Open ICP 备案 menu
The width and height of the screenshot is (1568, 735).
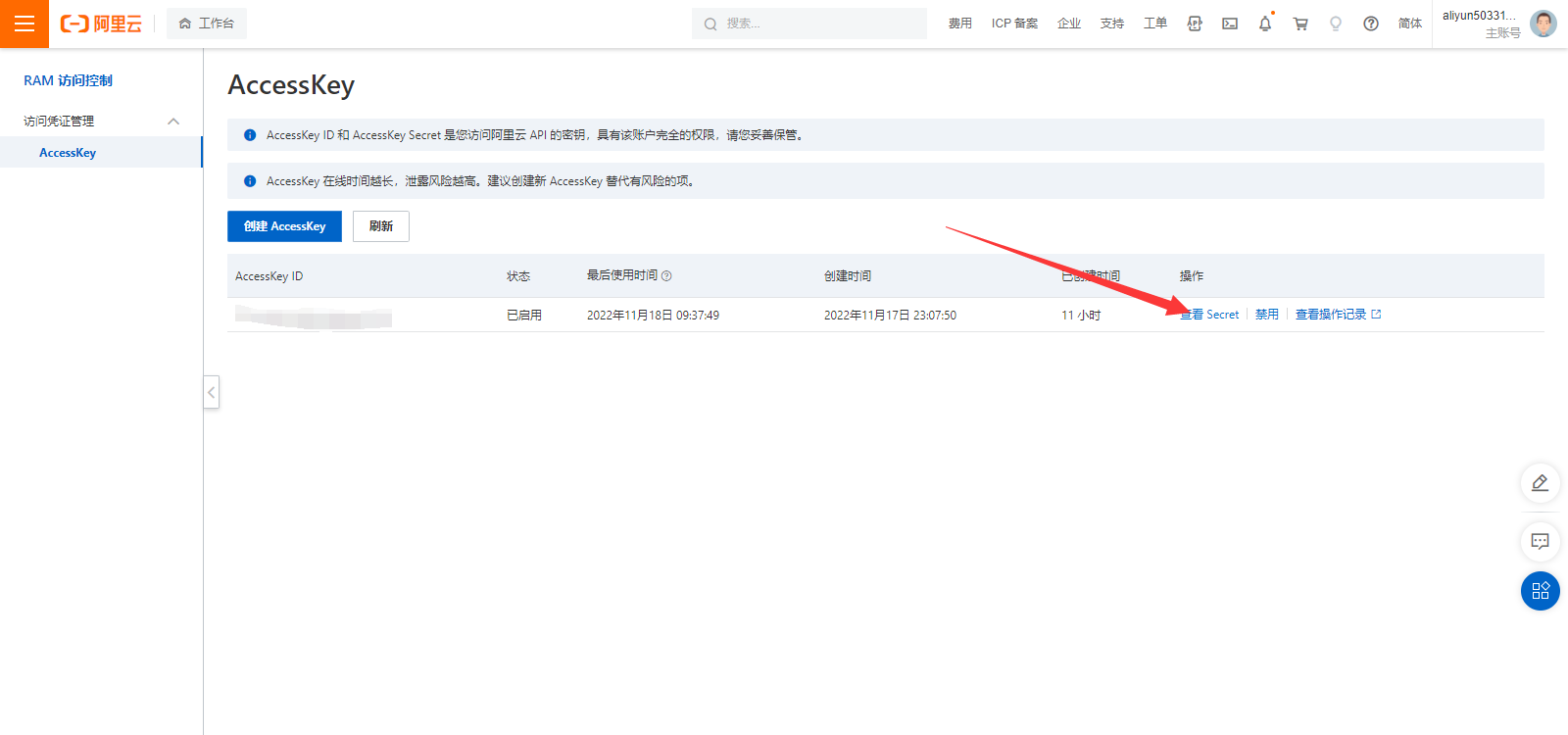[1014, 24]
